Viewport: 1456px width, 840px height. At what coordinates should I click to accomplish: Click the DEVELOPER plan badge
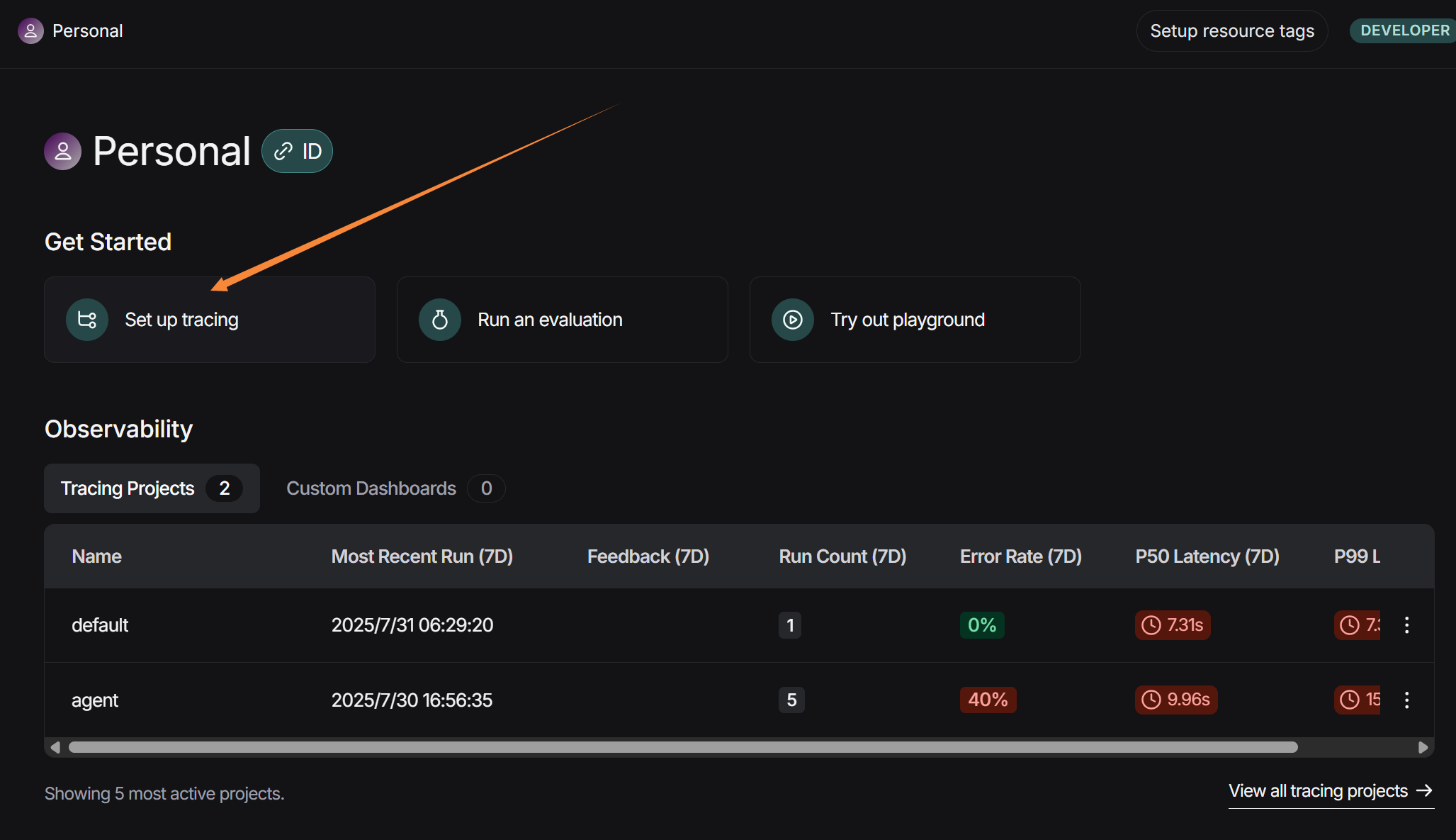[x=1404, y=31]
